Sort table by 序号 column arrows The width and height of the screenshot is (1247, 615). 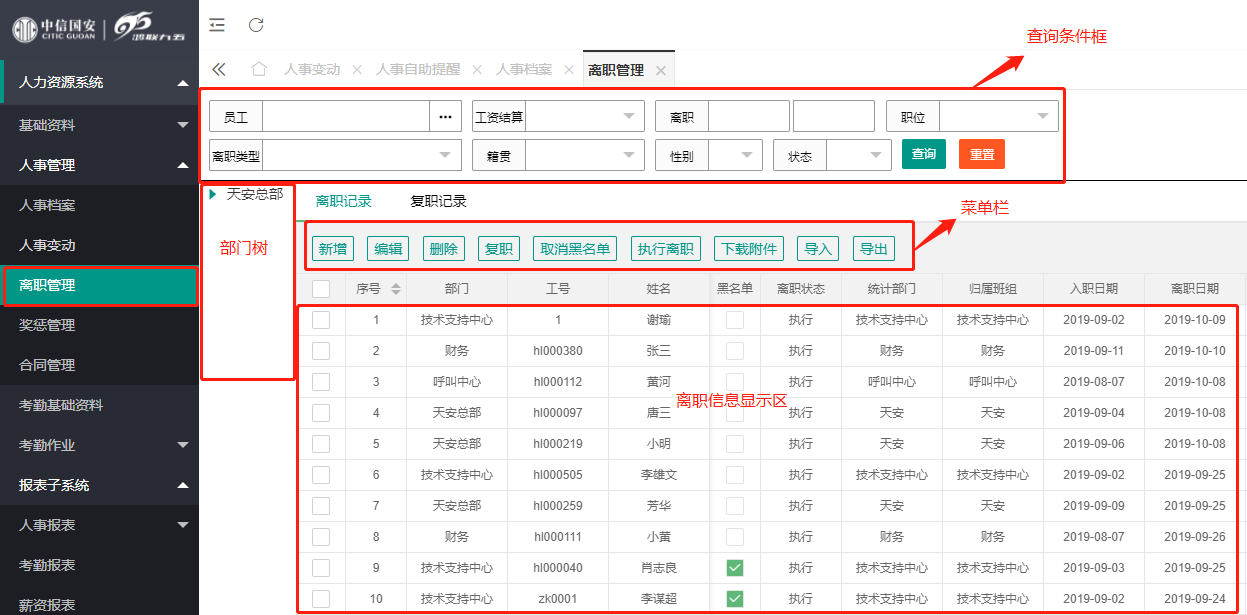395,289
